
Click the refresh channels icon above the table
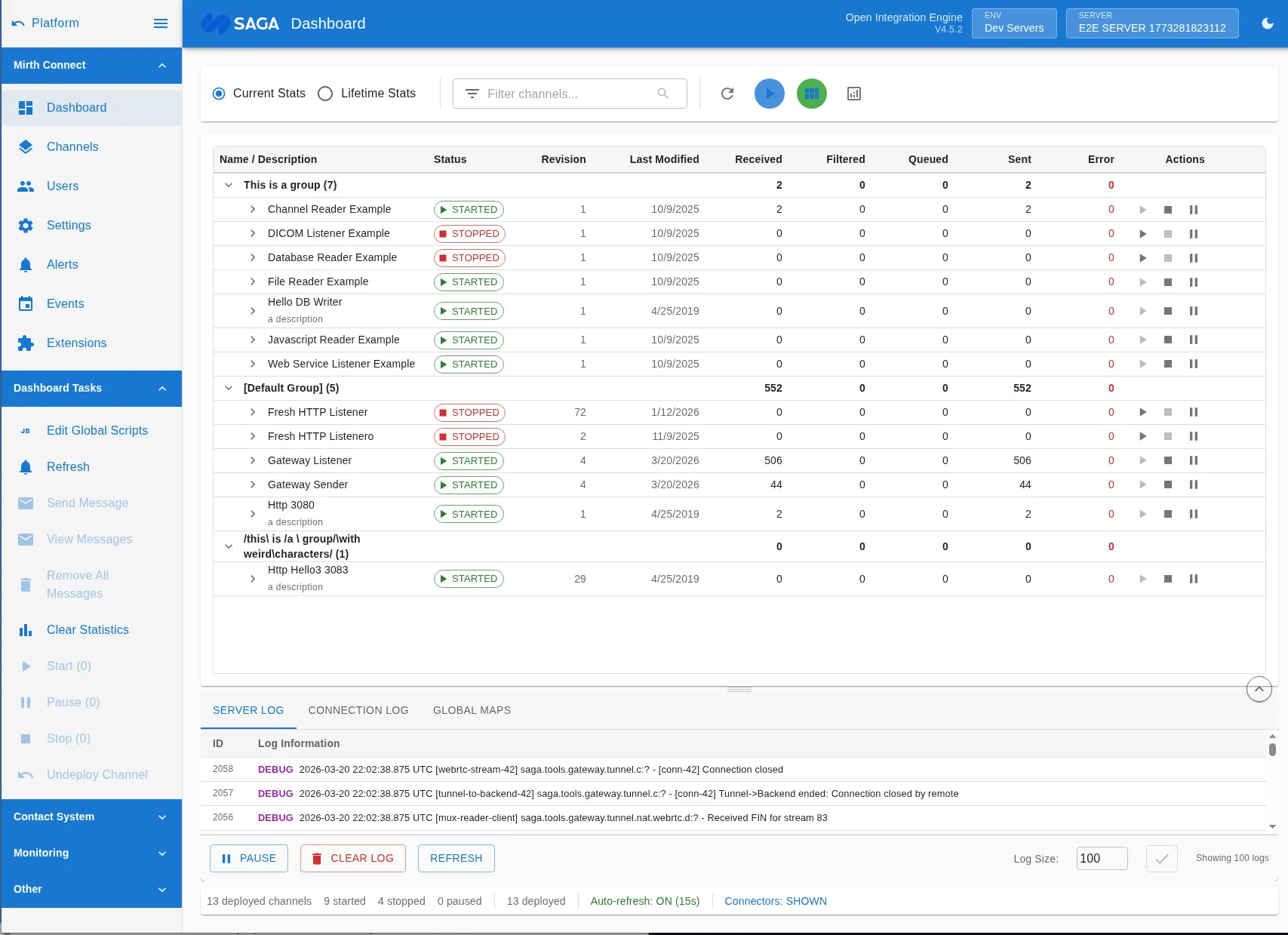click(x=727, y=94)
